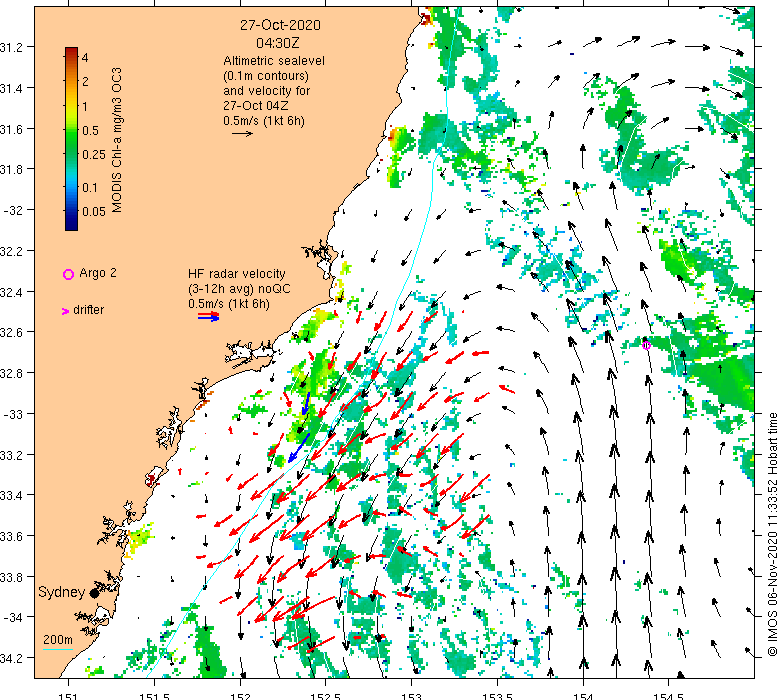Viewport: 780px width, 700px height.
Task: Click the 'and velocity for' text line
Action: click(x=266, y=91)
